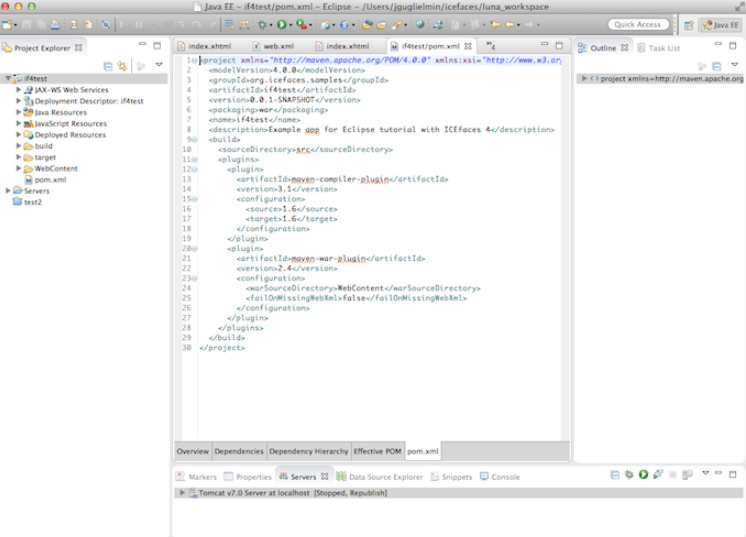The width and height of the screenshot is (746, 537).
Task: Click the Quick Access search field
Action: 637,24
